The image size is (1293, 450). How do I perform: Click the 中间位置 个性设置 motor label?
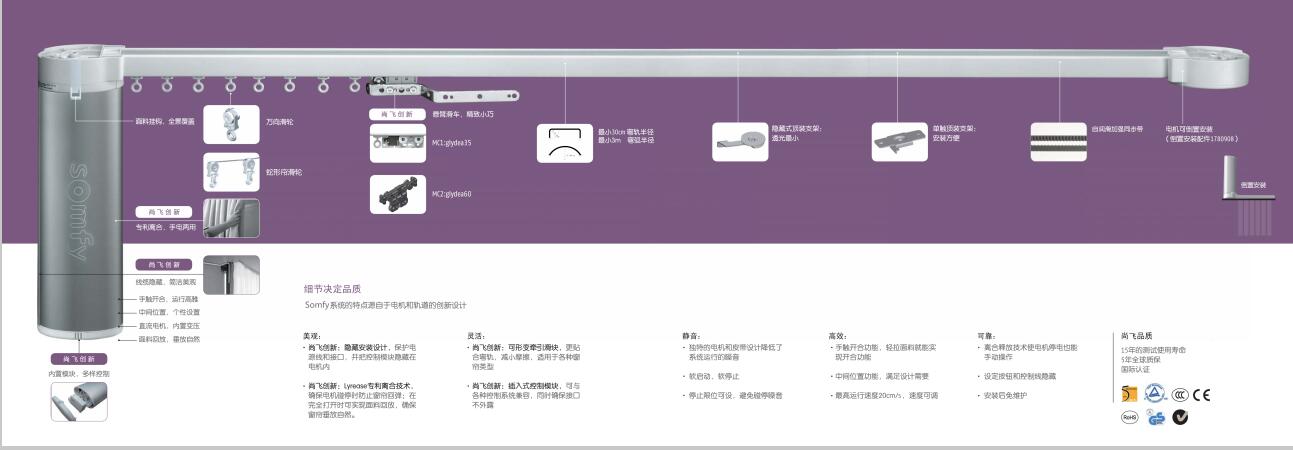pyautogui.click(x=168, y=312)
